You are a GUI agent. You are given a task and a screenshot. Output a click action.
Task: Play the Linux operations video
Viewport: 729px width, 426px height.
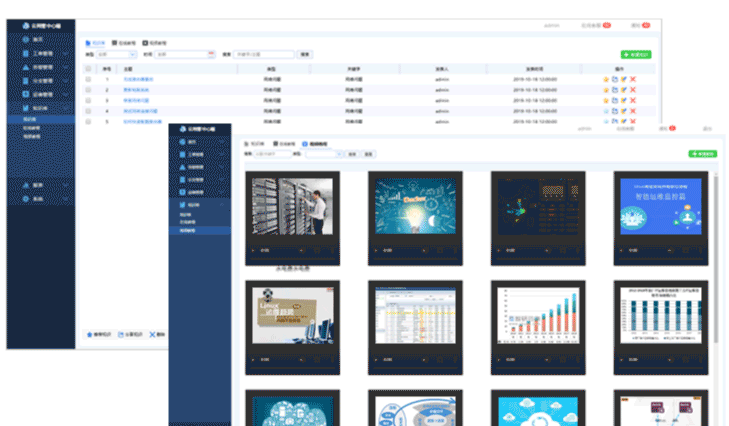[253, 359]
